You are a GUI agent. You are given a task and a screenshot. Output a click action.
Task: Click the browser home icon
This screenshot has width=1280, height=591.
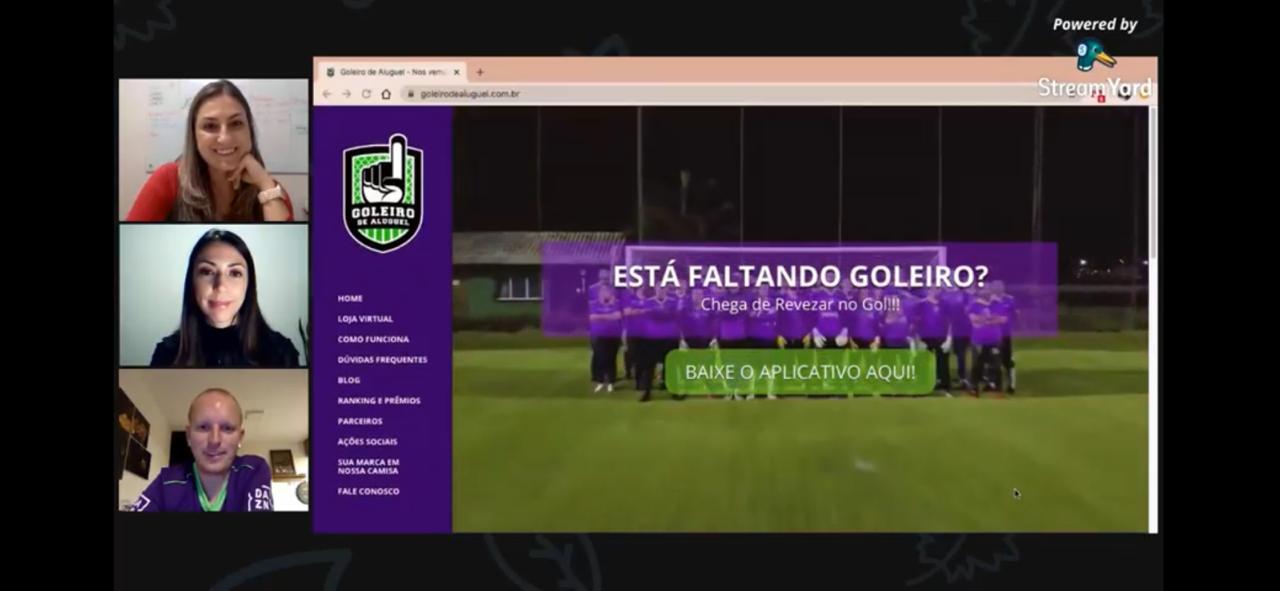(x=386, y=94)
